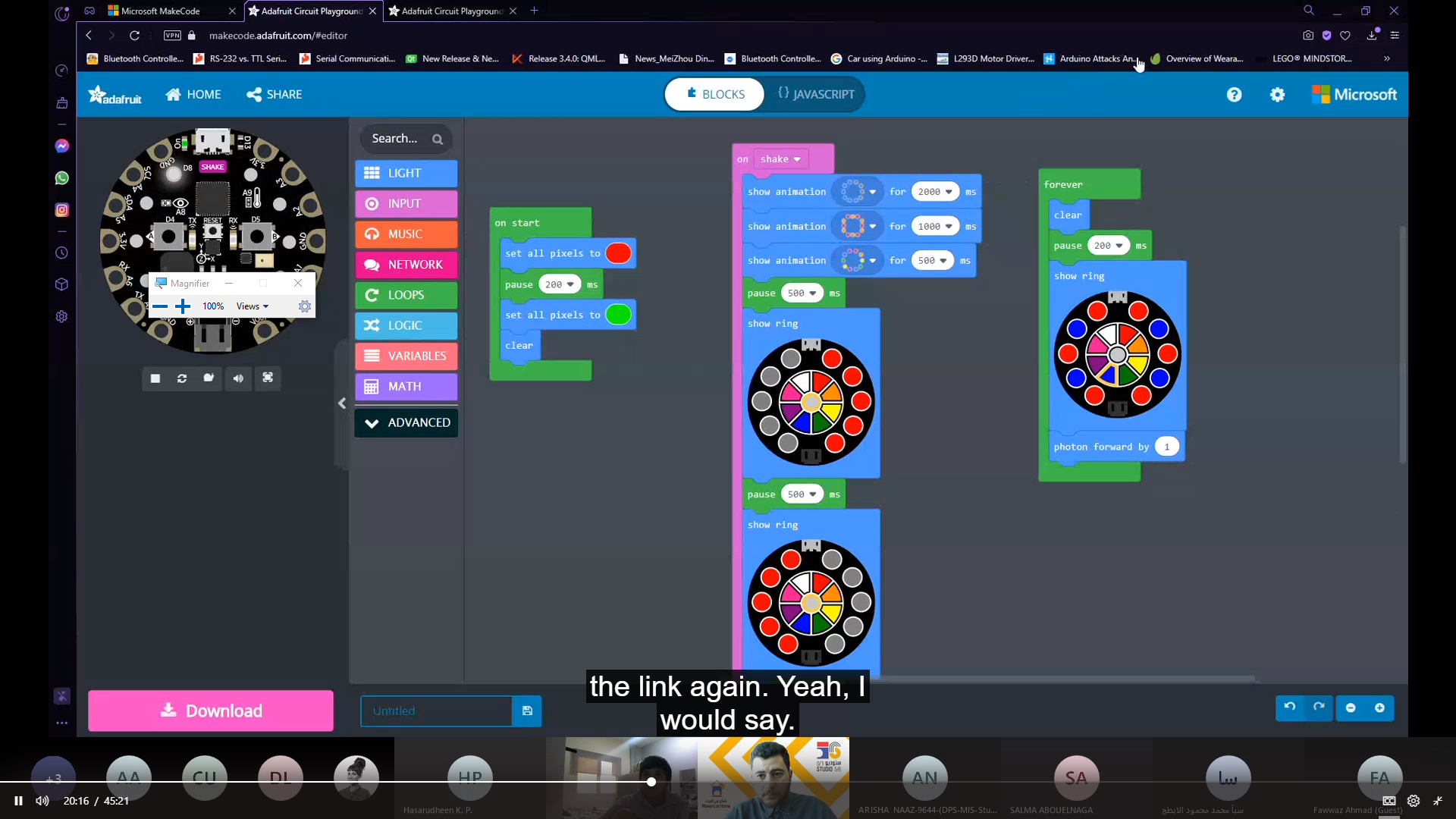Open the MakeCode help menu
1456x819 pixels.
click(x=1235, y=95)
